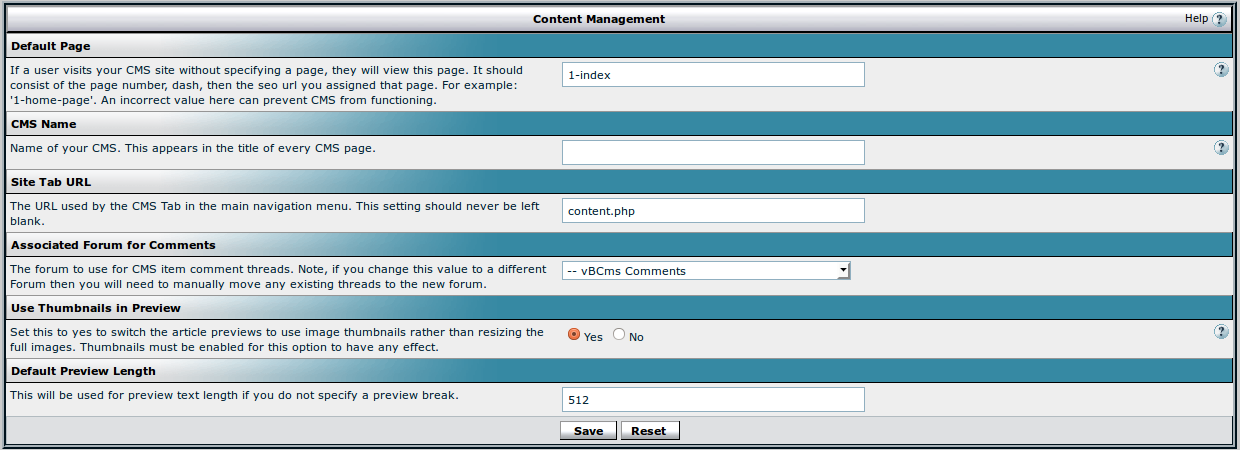Click the vBCms Comments dropdown arrow
This screenshot has width=1240, height=450.
pos(843,270)
